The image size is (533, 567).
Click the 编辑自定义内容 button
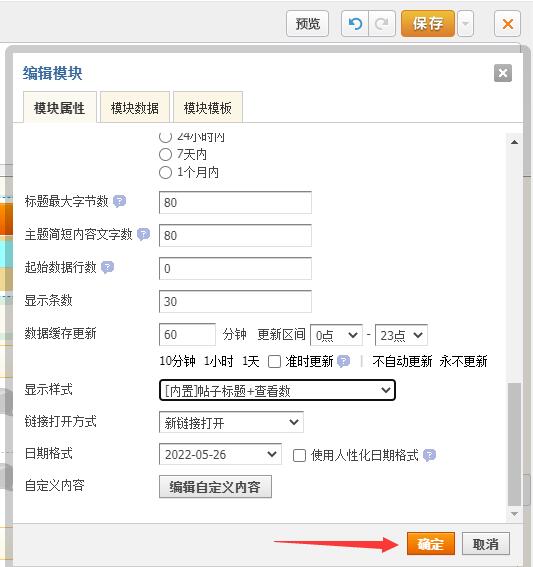pyautogui.click(x=215, y=487)
